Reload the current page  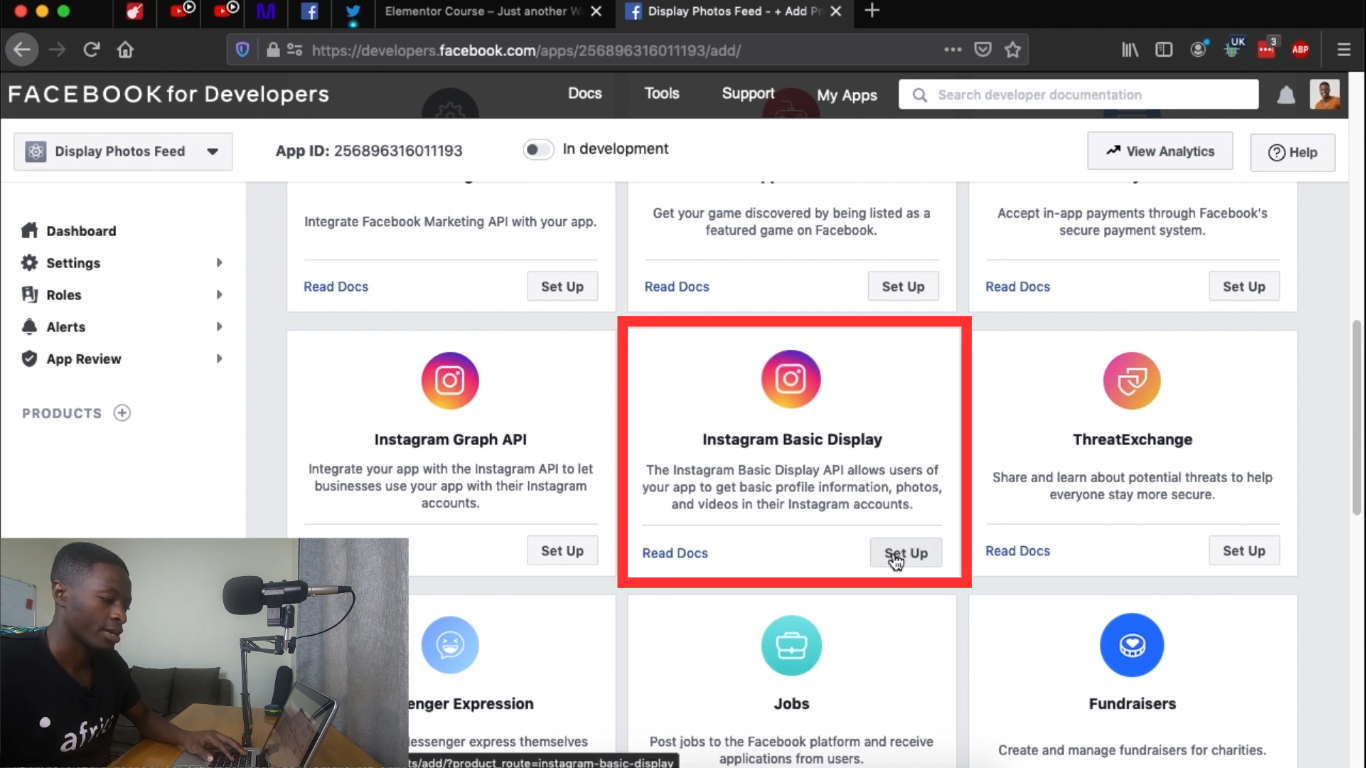pyautogui.click(x=91, y=49)
